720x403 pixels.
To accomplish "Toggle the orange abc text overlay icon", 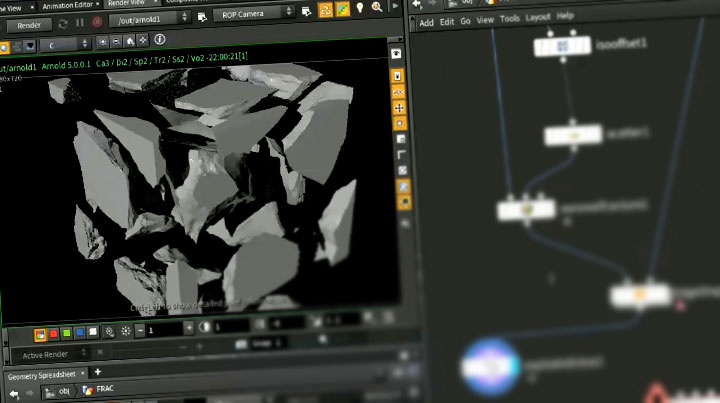I will click(398, 92).
